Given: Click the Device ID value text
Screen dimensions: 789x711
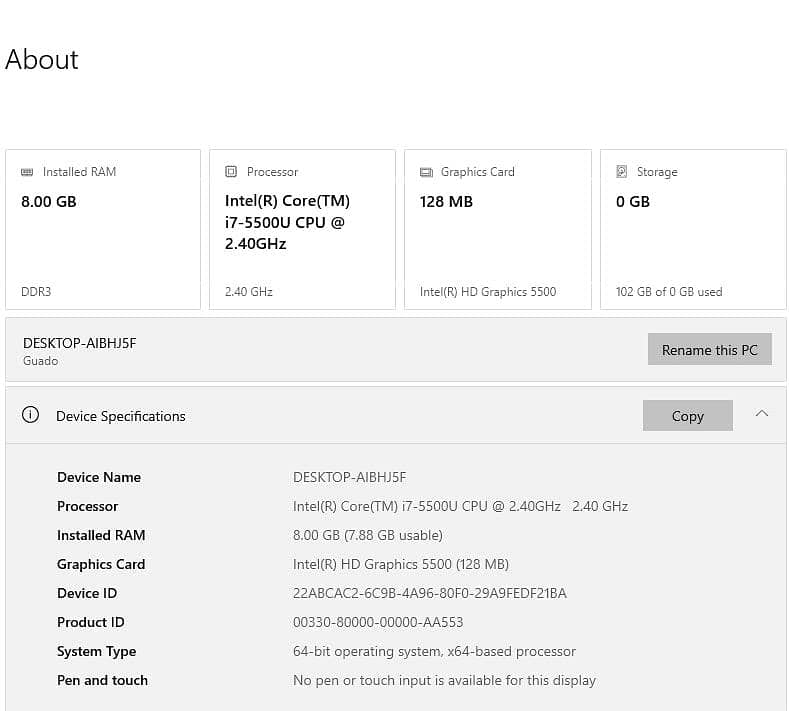Looking at the screenshot, I should [430, 593].
